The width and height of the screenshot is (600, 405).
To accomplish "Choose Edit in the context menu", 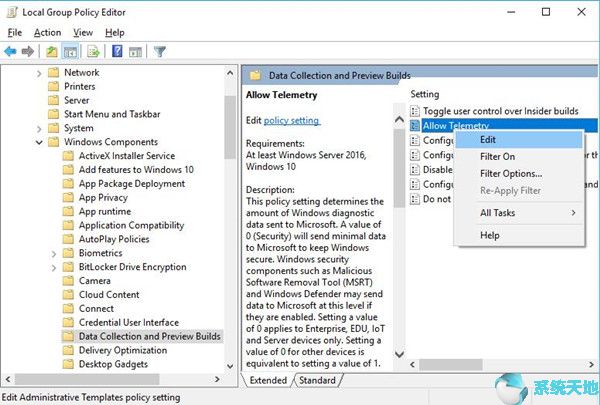I will pos(519,140).
